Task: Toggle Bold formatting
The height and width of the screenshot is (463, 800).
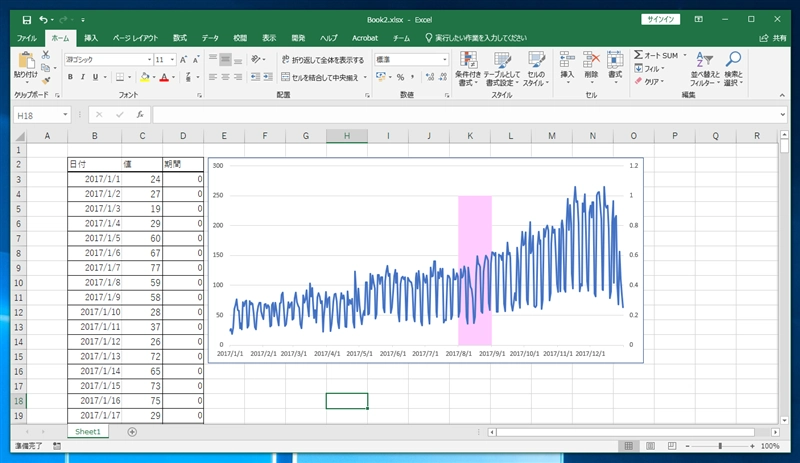Action: click(x=70, y=77)
